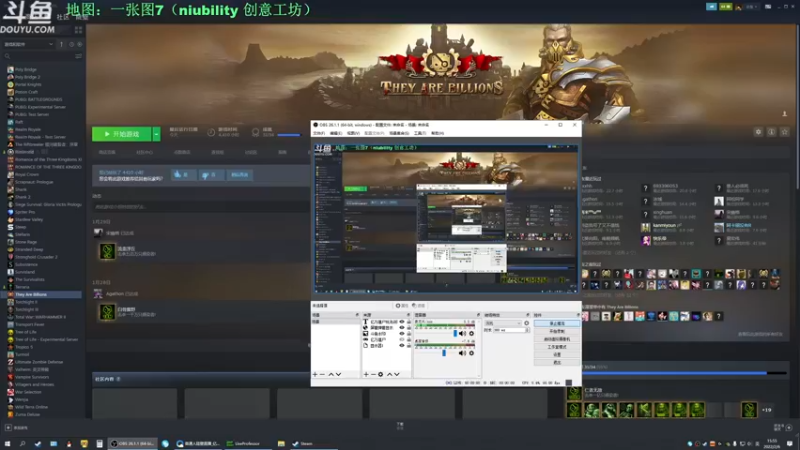Toggle visibility of the third OBS source
Screen dimensions: 800x450
point(402,334)
